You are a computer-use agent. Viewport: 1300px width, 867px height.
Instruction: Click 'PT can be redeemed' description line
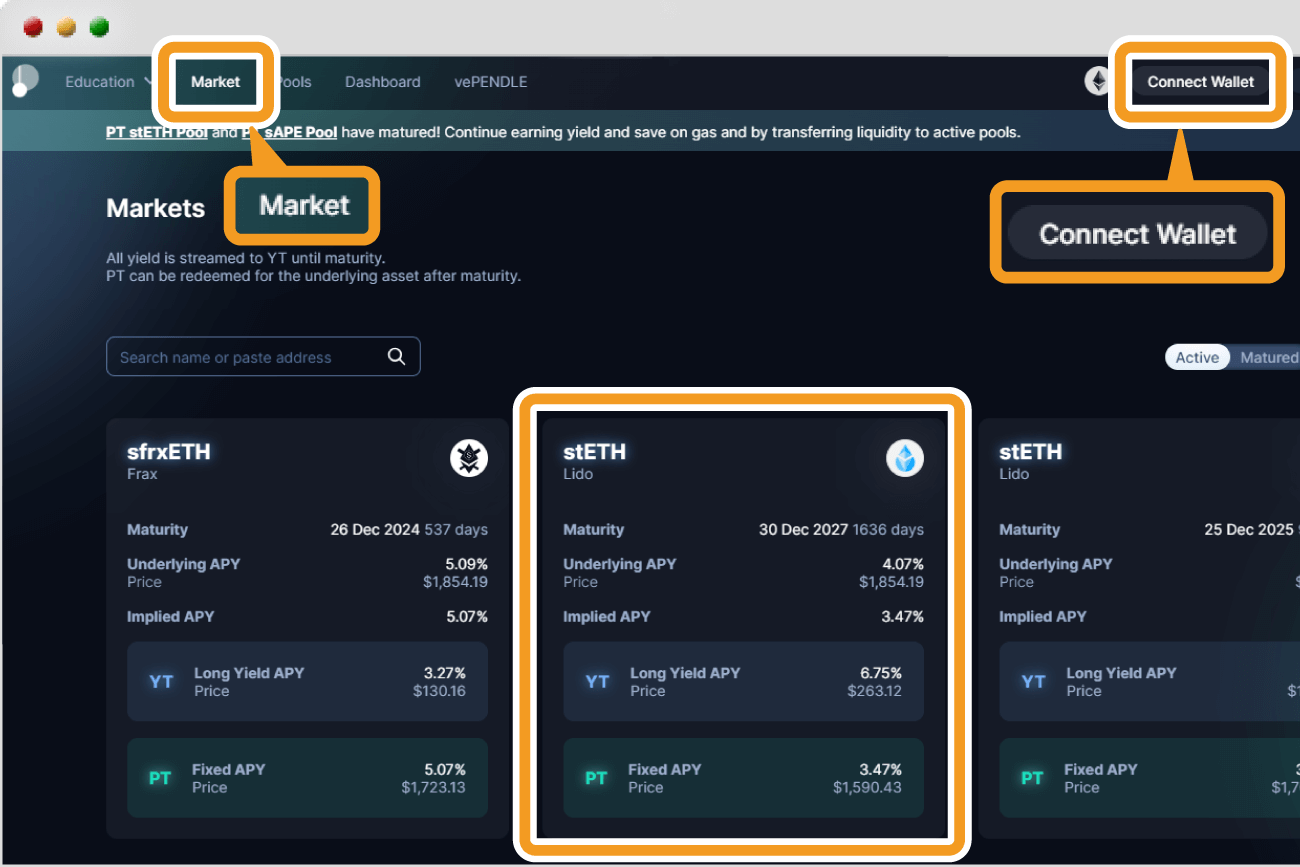point(313,276)
